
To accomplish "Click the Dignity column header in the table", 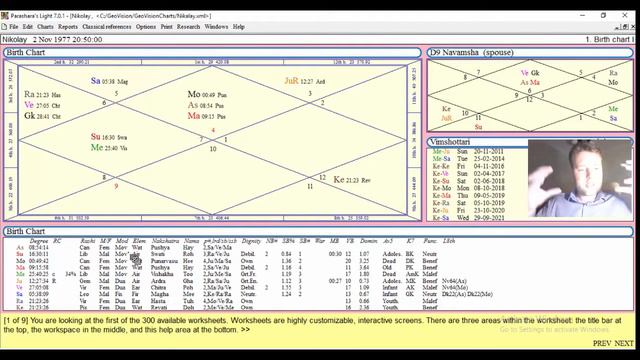I will tap(251, 241).
